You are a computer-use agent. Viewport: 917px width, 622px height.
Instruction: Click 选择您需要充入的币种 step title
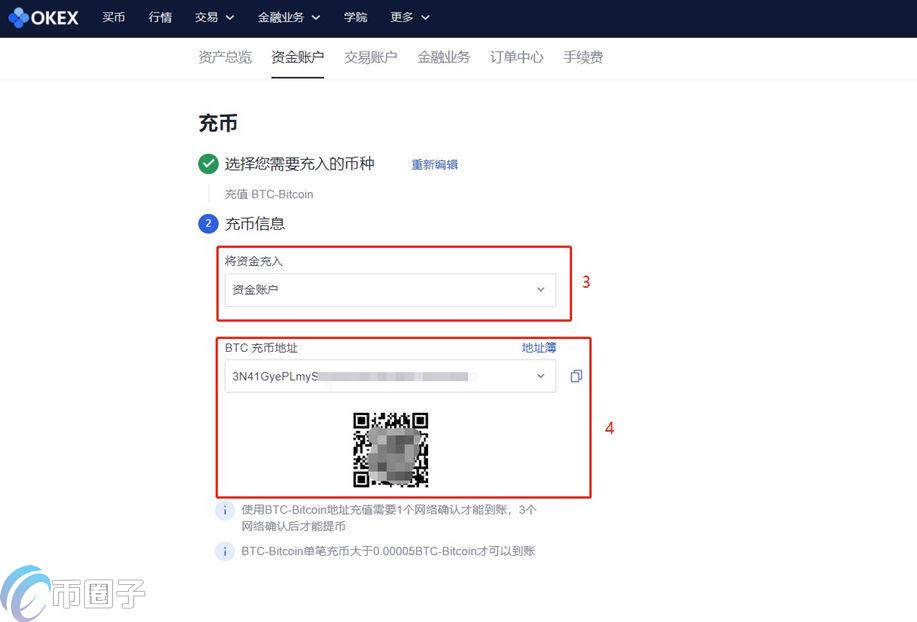(x=299, y=164)
